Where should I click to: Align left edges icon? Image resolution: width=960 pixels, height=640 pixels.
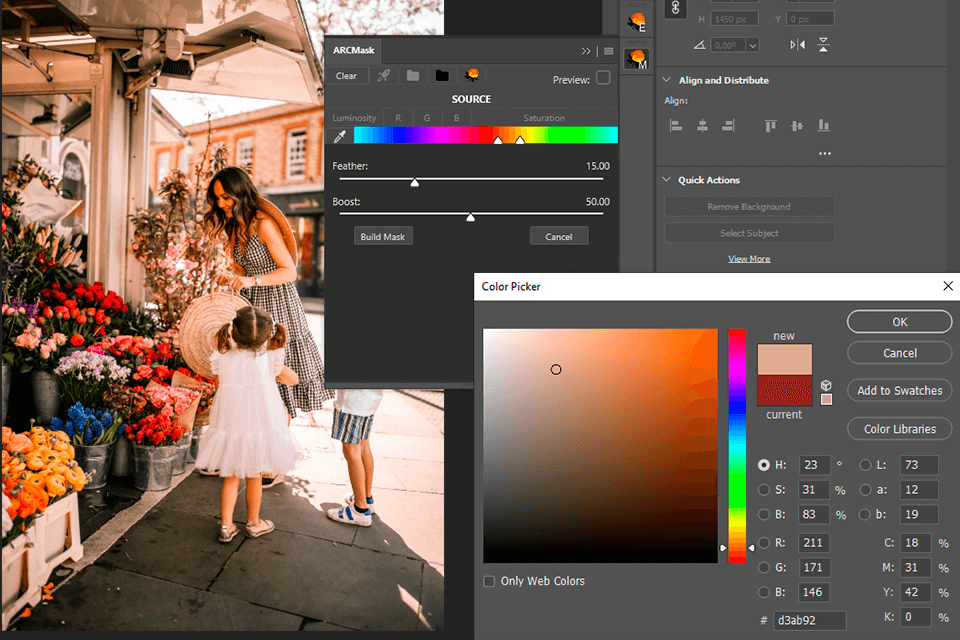(676, 126)
